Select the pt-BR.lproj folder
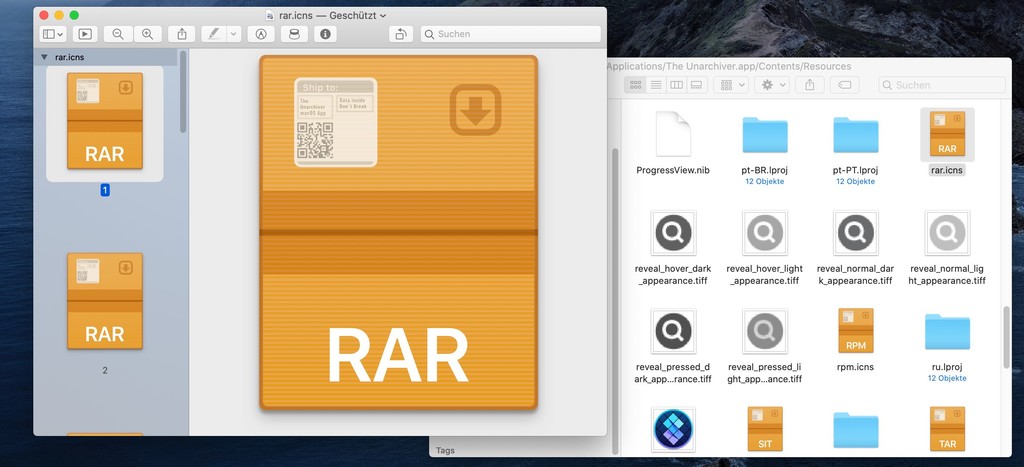 [765, 135]
